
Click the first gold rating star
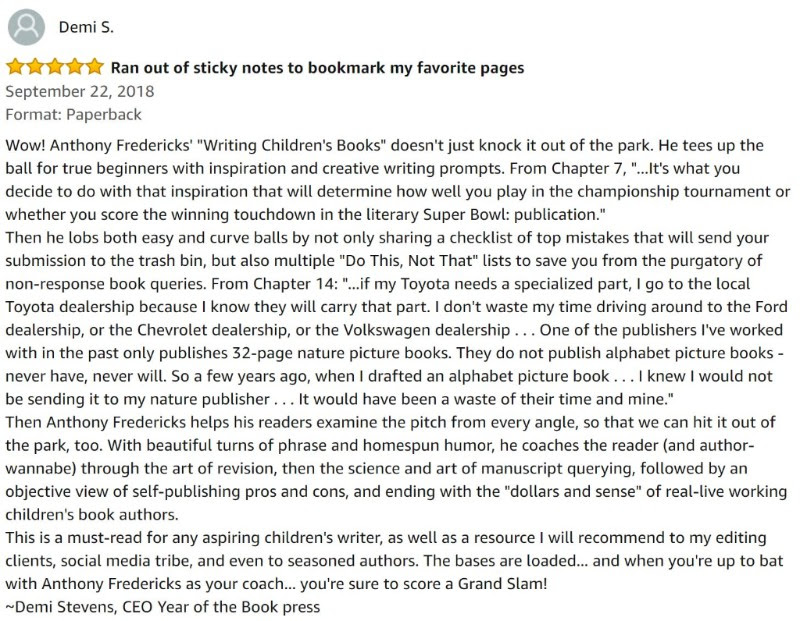[x=15, y=67]
